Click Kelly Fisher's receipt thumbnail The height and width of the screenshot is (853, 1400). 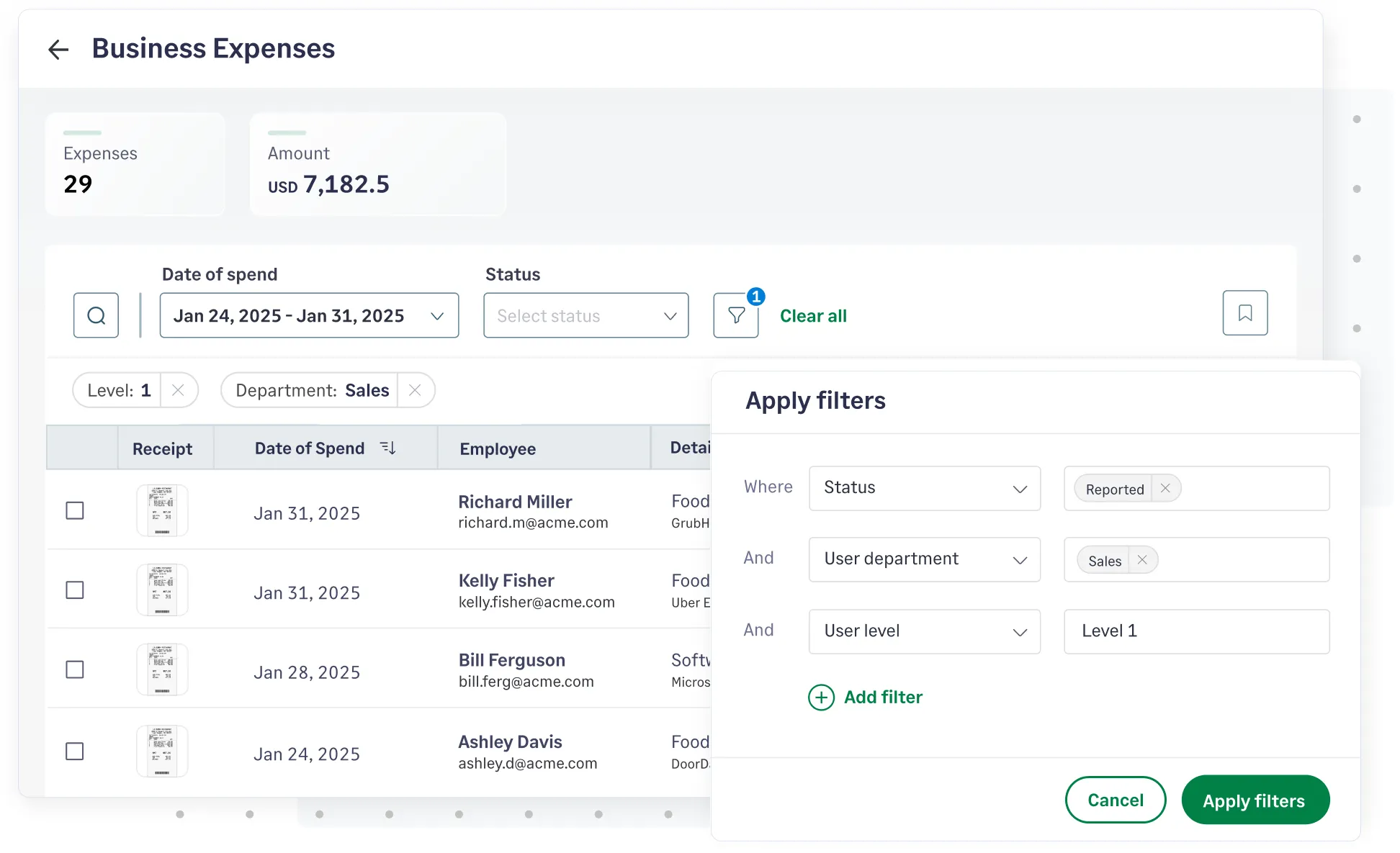[161, 590]
